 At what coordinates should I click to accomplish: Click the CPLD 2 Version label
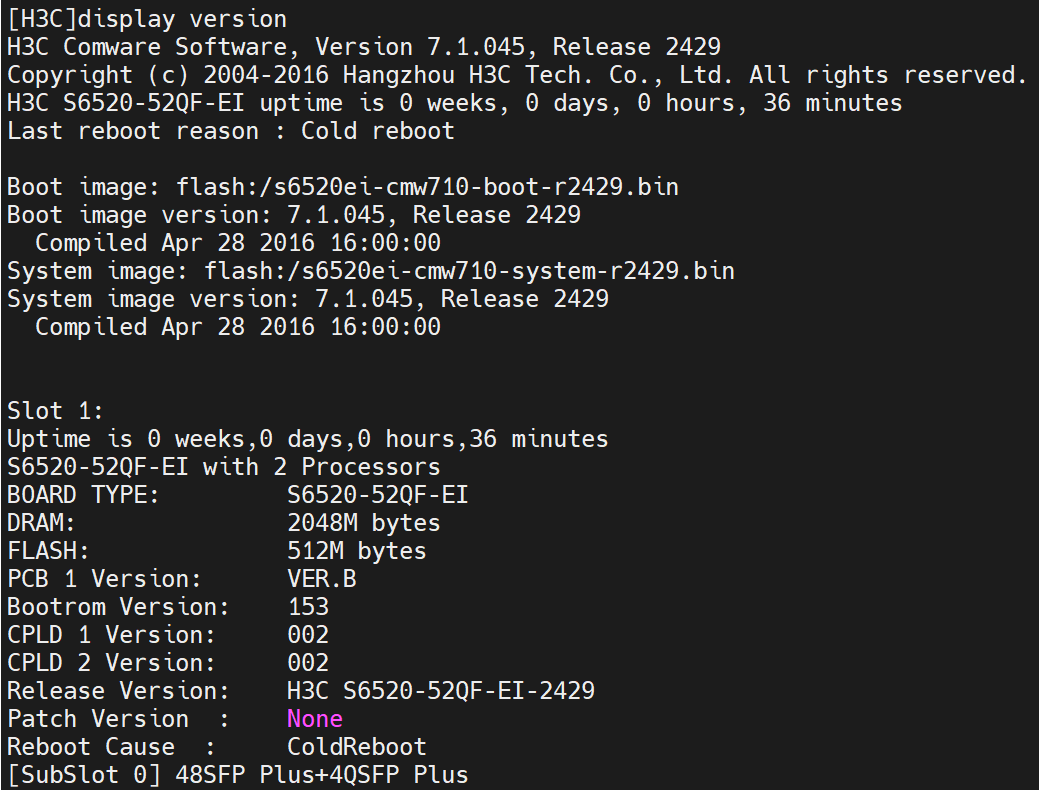111,663
